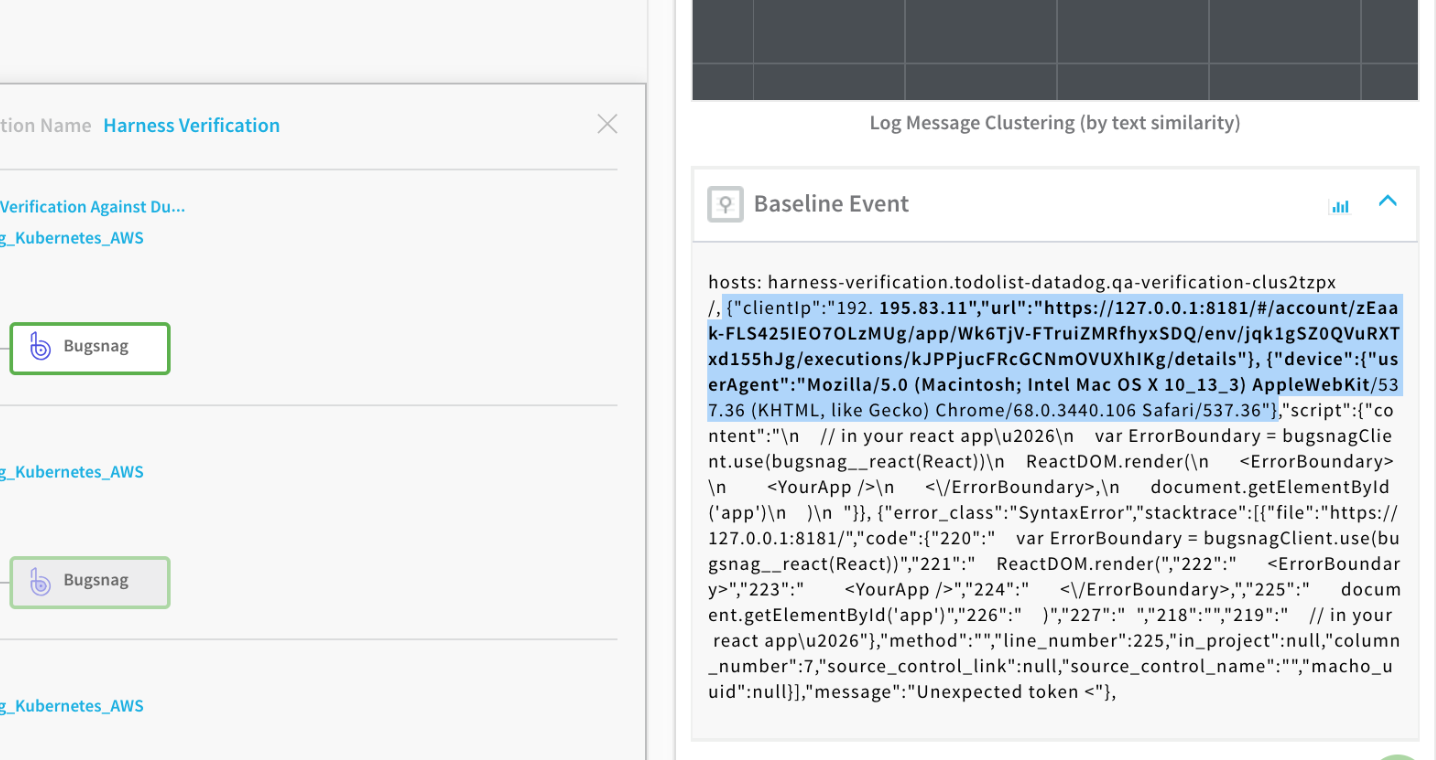1436x760 pixels.
Task: Click the highlighted clientIp log text
Action: 1056,358
